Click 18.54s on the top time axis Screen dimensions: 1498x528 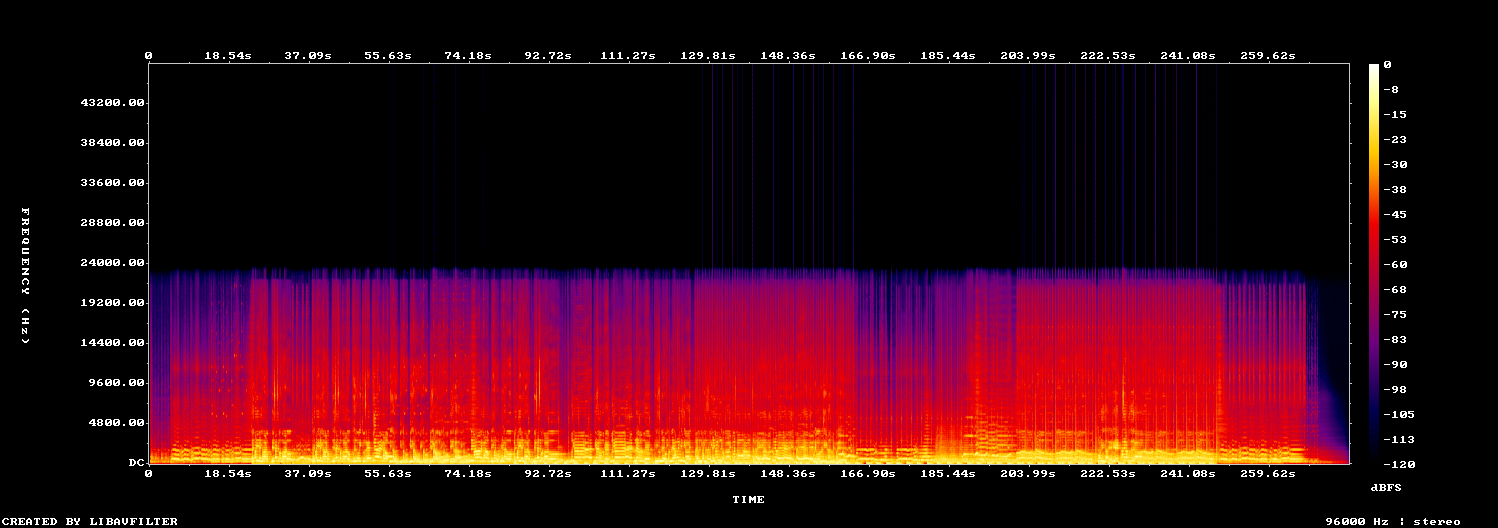(x=228, y=56)
